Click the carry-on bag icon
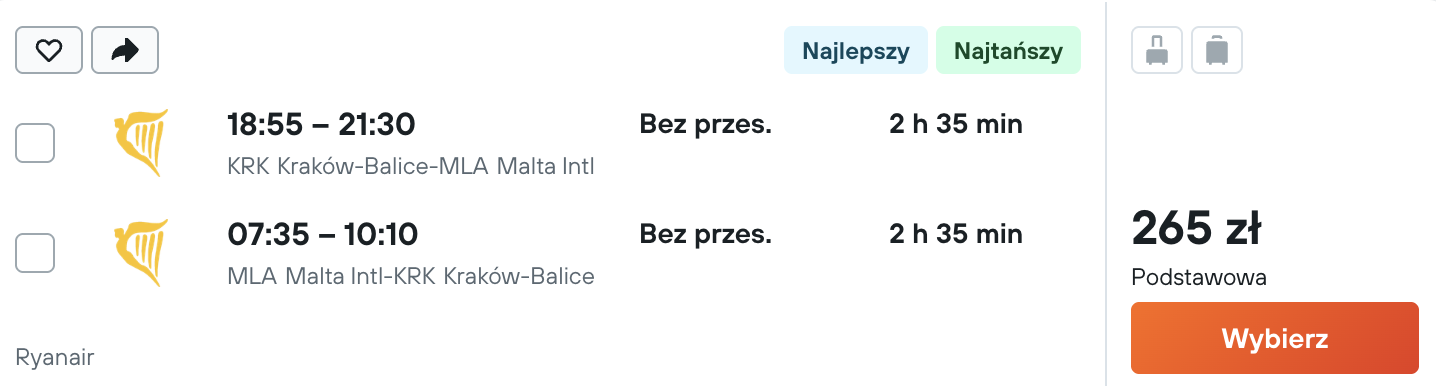The image size is (1436, 386). [x=1157, y=50]
